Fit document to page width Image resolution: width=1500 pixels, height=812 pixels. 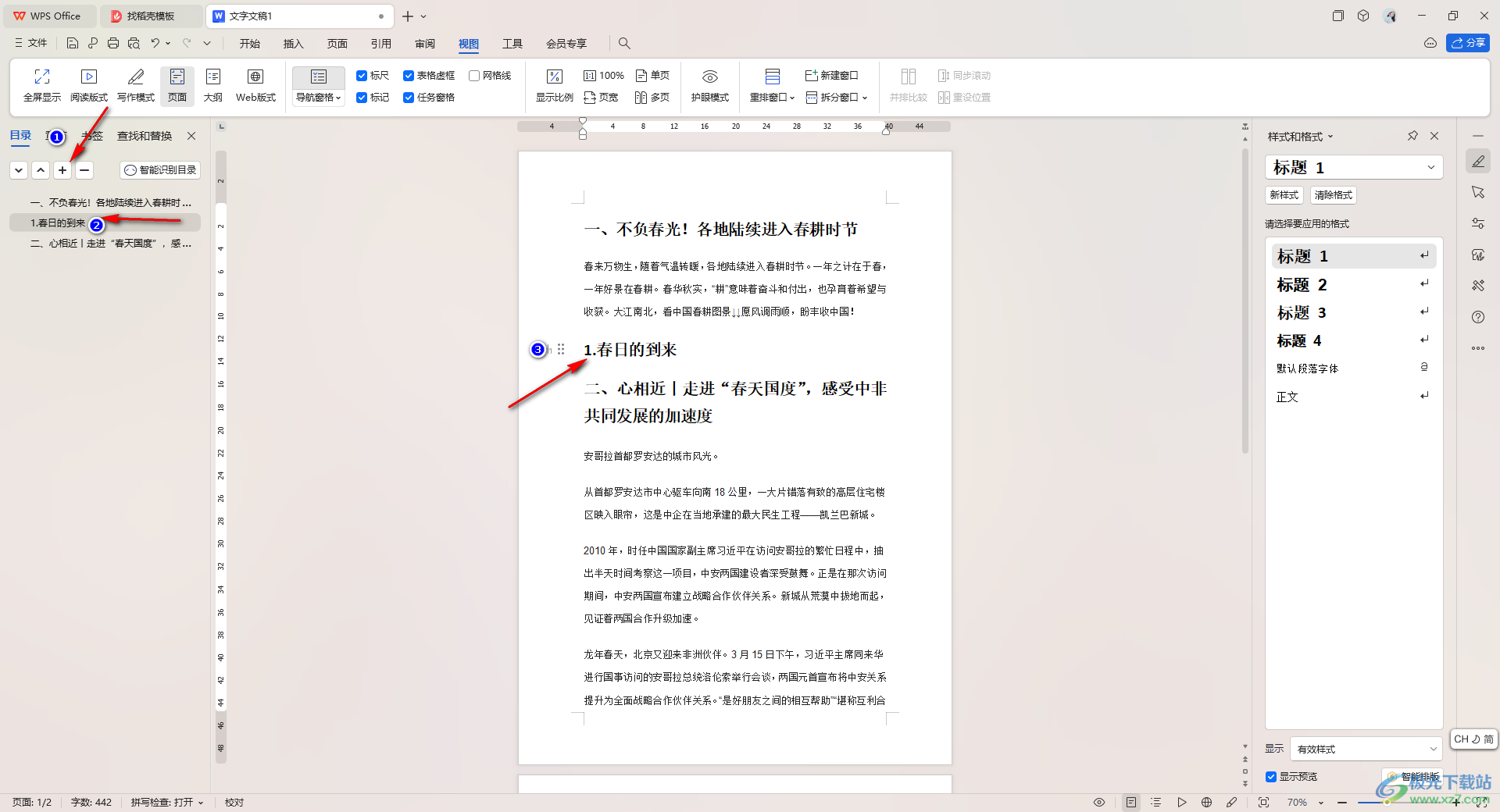tap(601, 98)
